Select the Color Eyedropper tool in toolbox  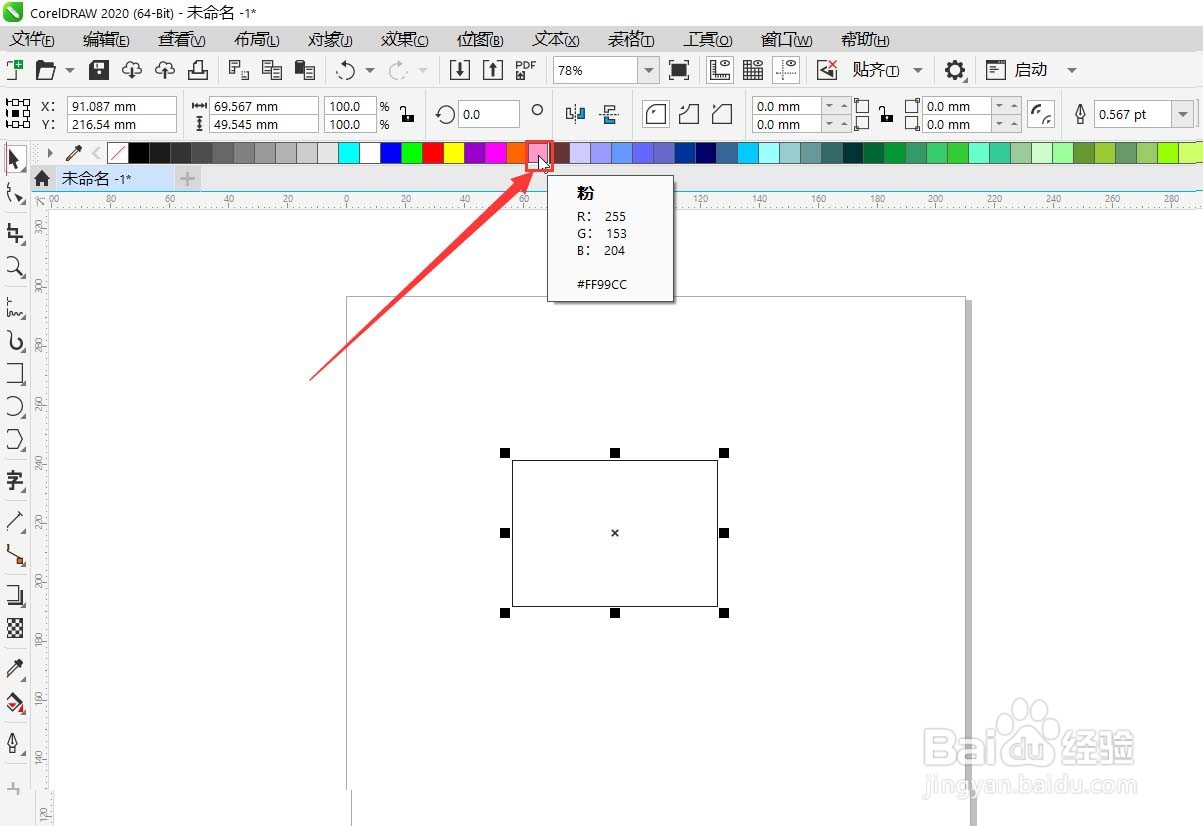point(14,668)
